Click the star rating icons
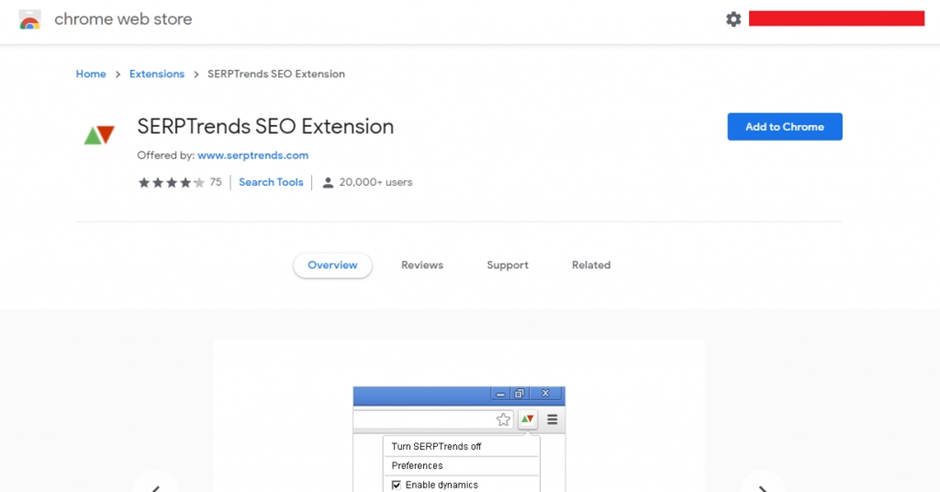Viewport: 940px width, 492px height. 171,182
